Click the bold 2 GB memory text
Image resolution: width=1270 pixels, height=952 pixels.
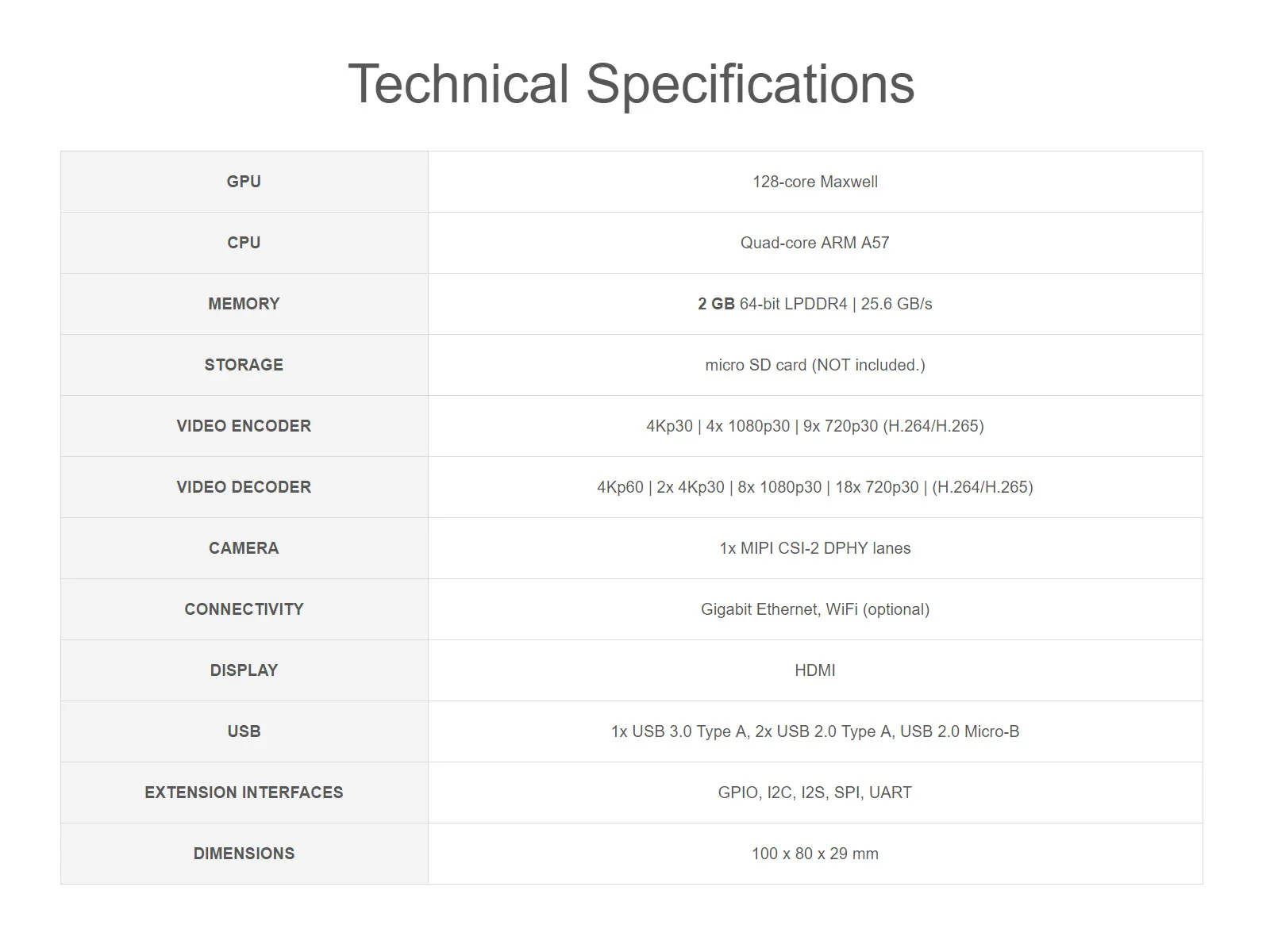[x=716, y=304]
